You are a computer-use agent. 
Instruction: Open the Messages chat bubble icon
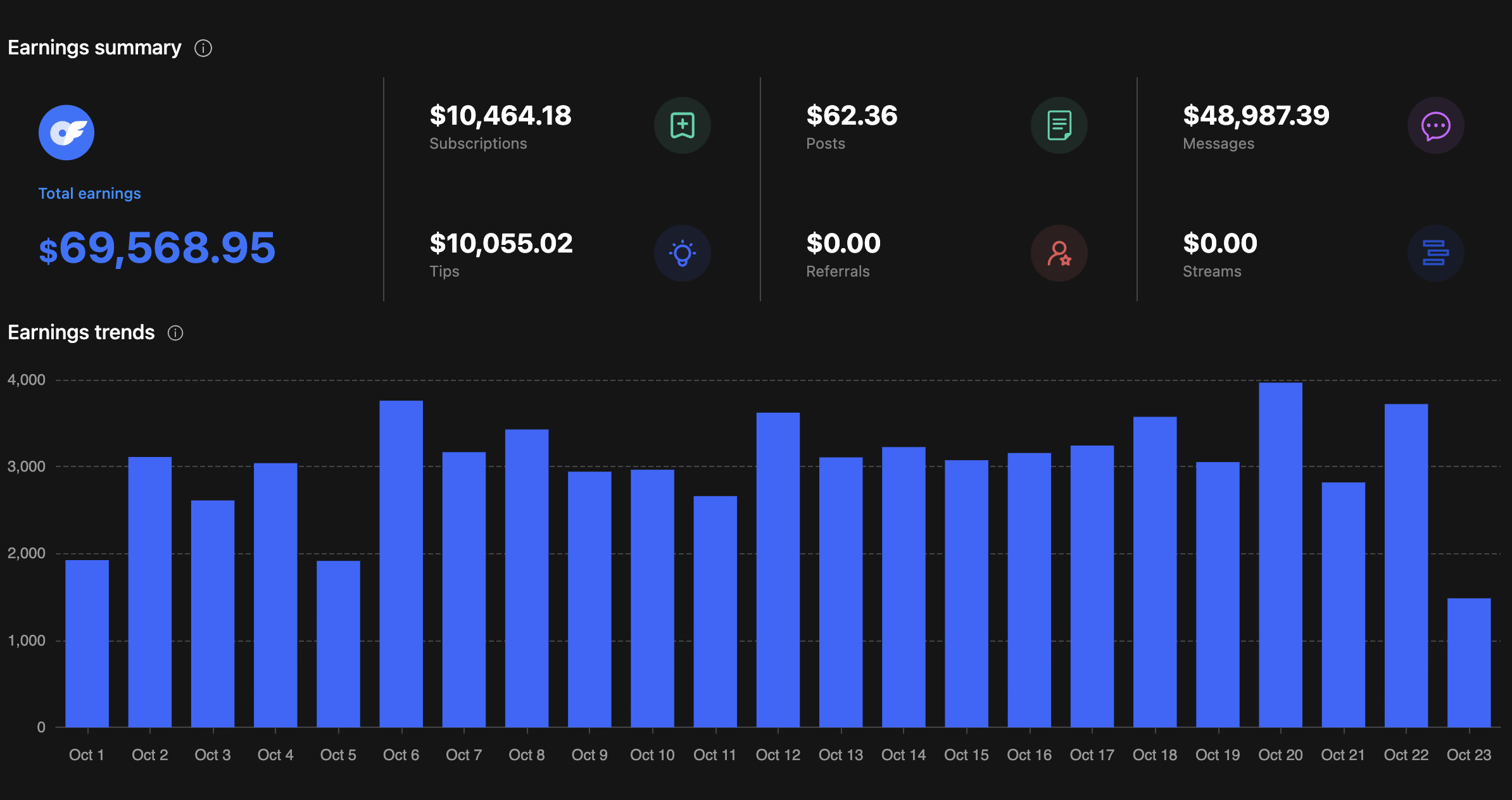(1435, 125)
